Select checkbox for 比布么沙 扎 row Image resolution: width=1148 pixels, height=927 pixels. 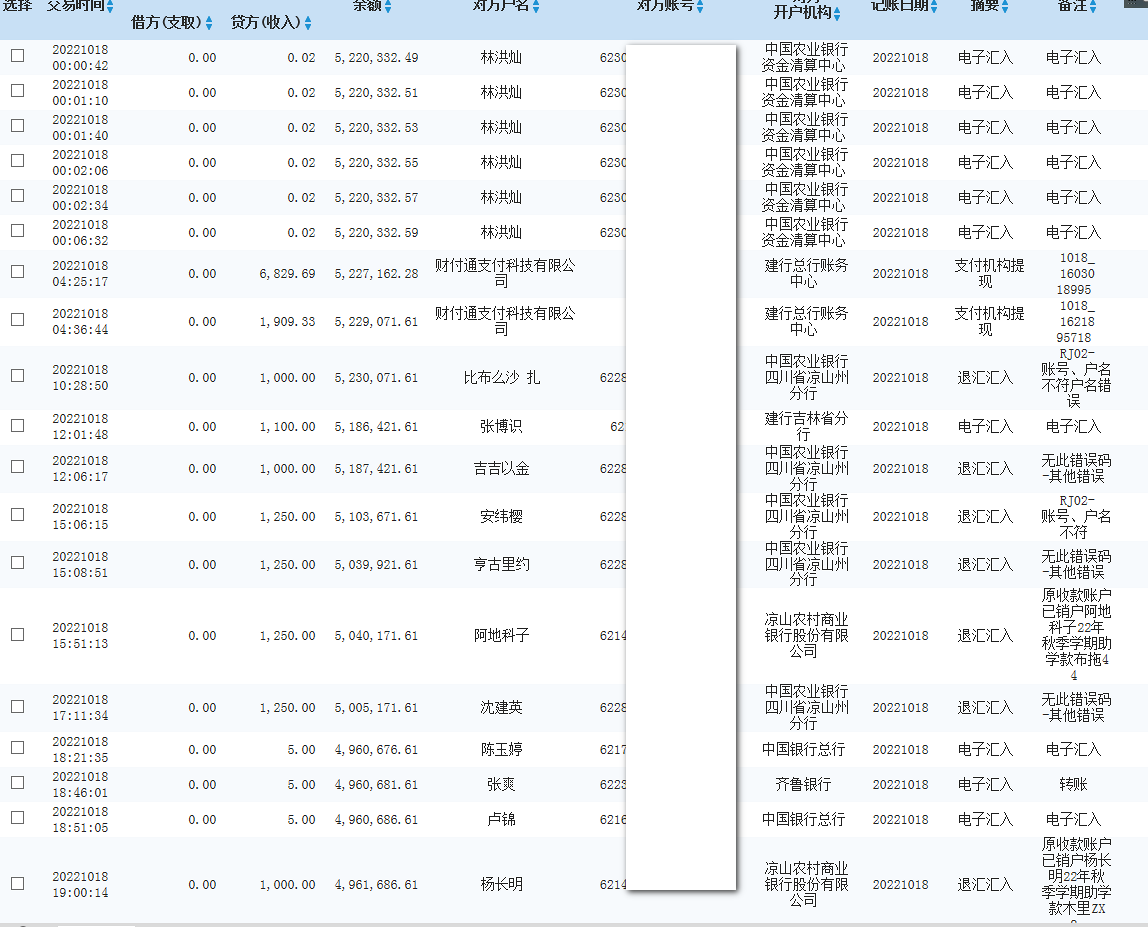click(18, 376)
